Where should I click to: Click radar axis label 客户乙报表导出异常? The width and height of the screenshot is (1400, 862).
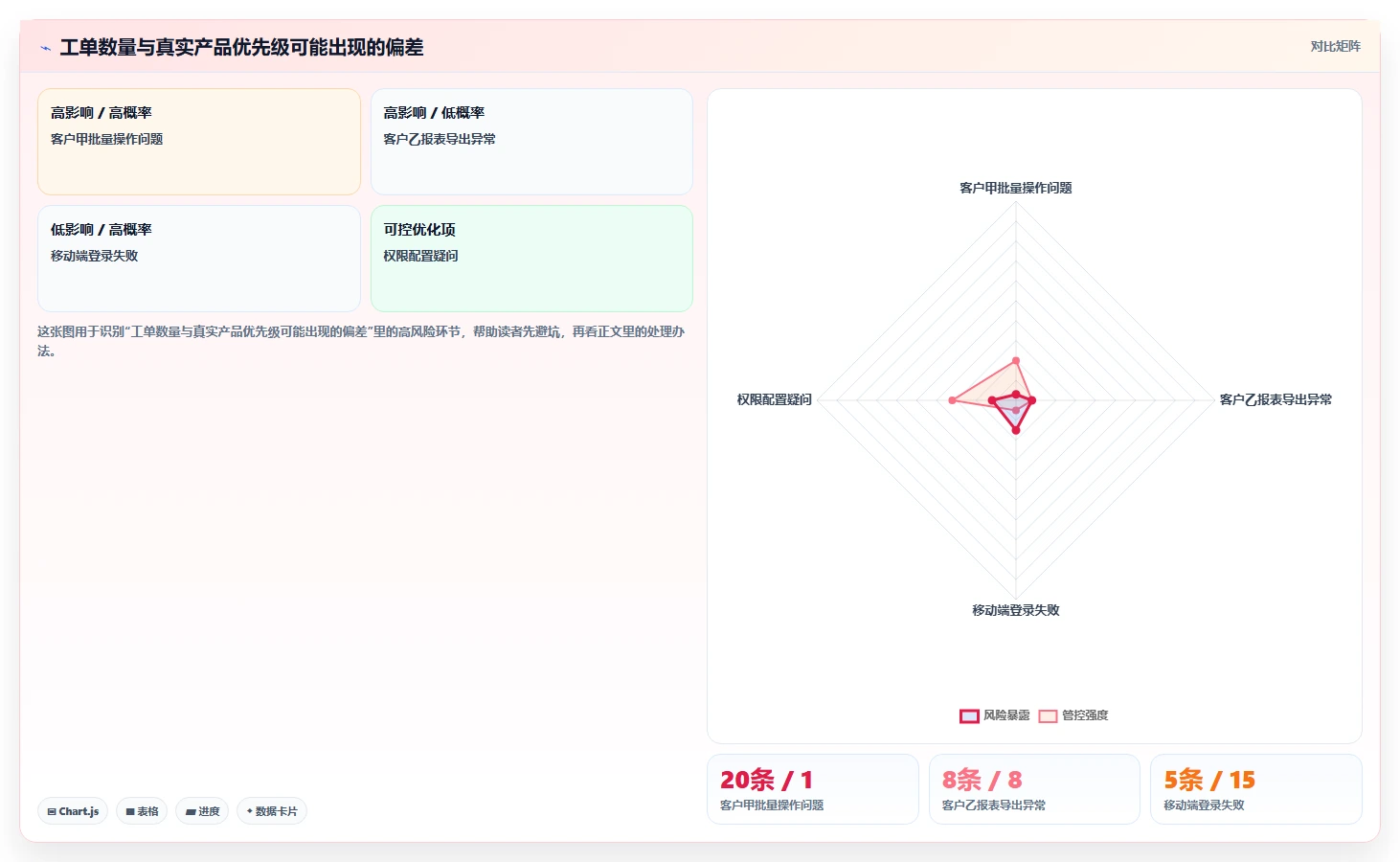click(1276, 399)
